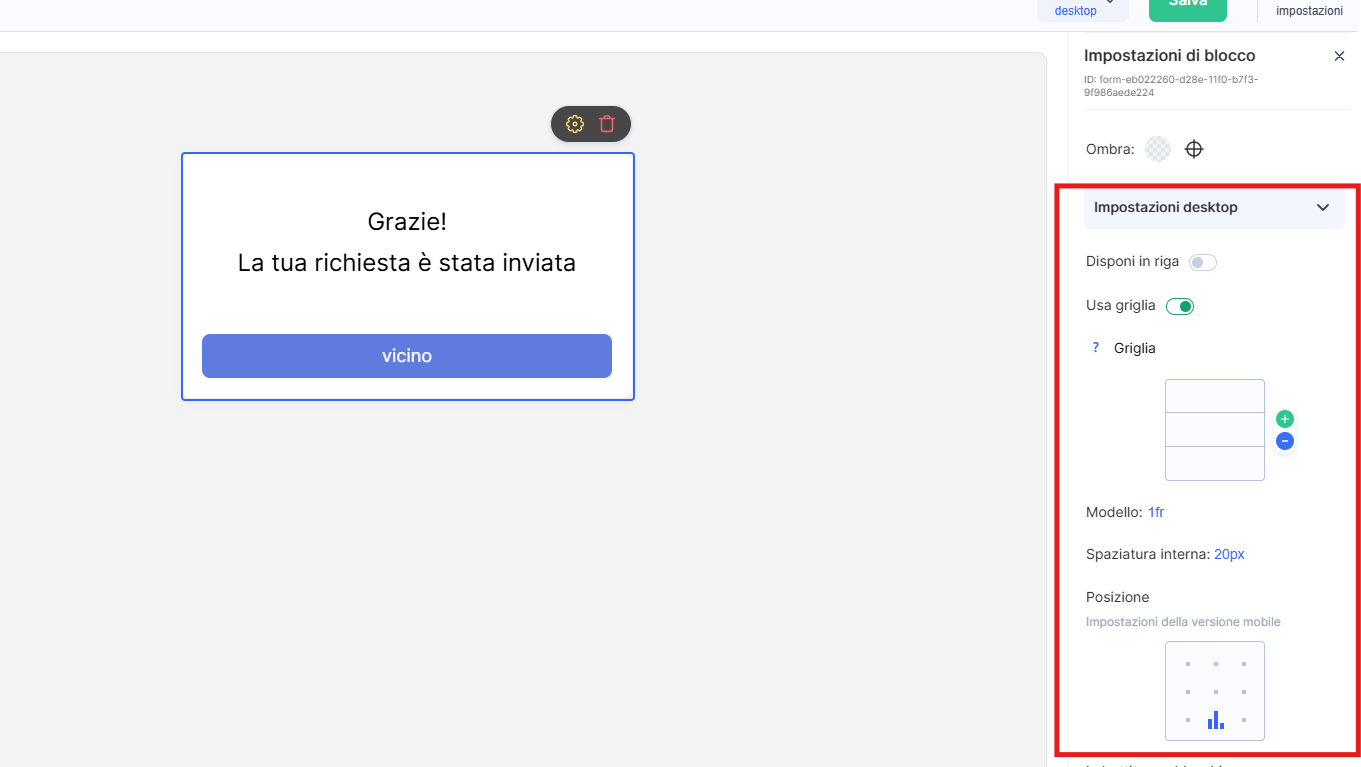Click the shadow crosshair position icon
The width and height of the screenshot is (1361, 767).
tap(1194, 149)
